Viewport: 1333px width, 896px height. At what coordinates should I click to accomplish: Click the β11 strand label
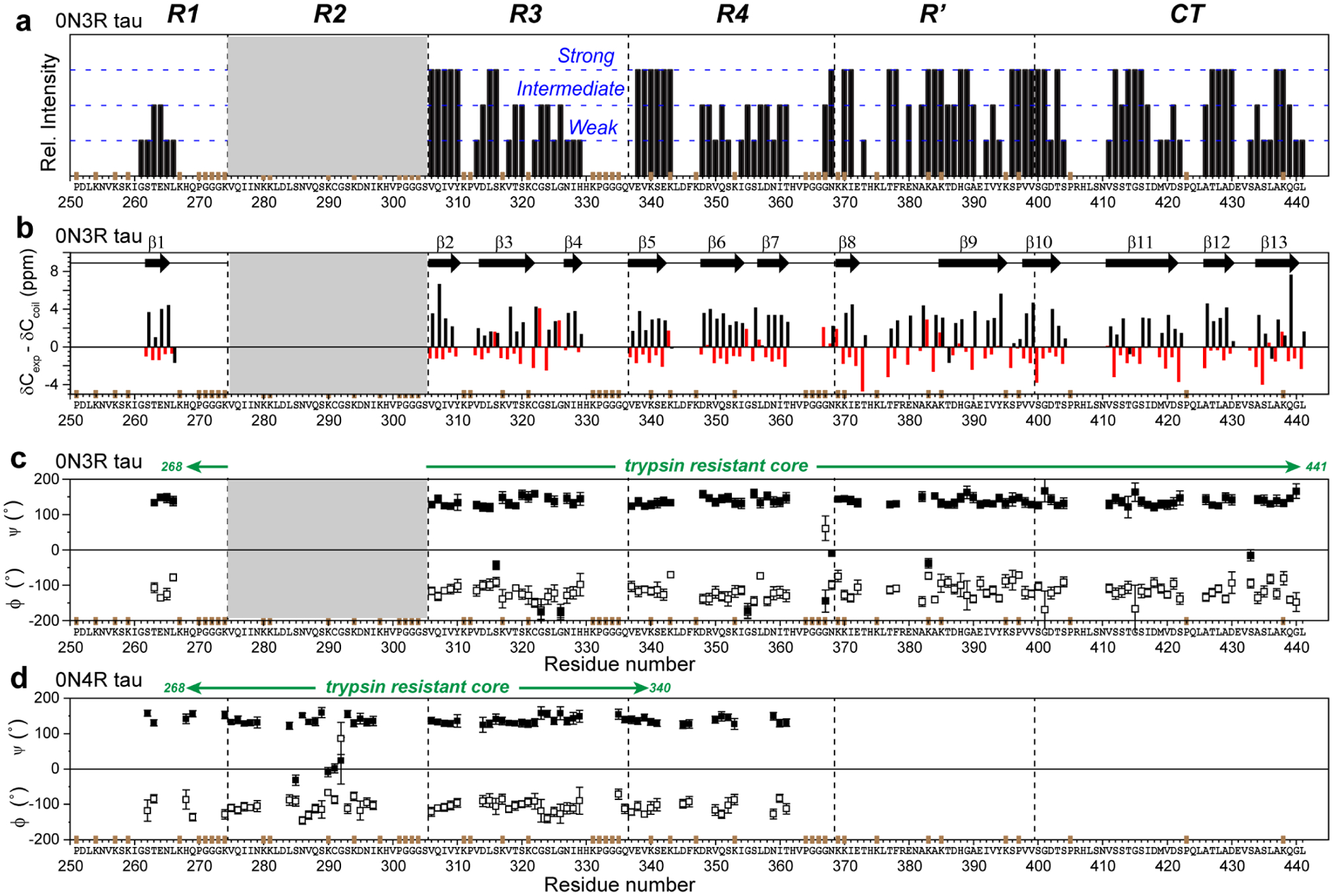point(1140,242)
